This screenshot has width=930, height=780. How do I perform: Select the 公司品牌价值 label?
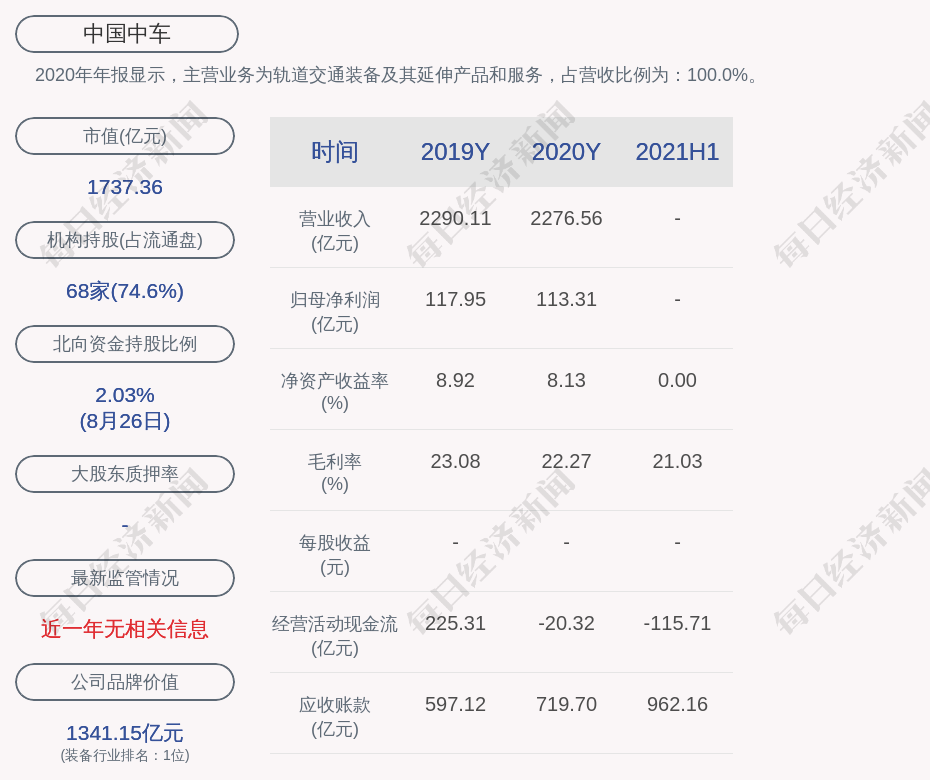click(x=125, y=682)
